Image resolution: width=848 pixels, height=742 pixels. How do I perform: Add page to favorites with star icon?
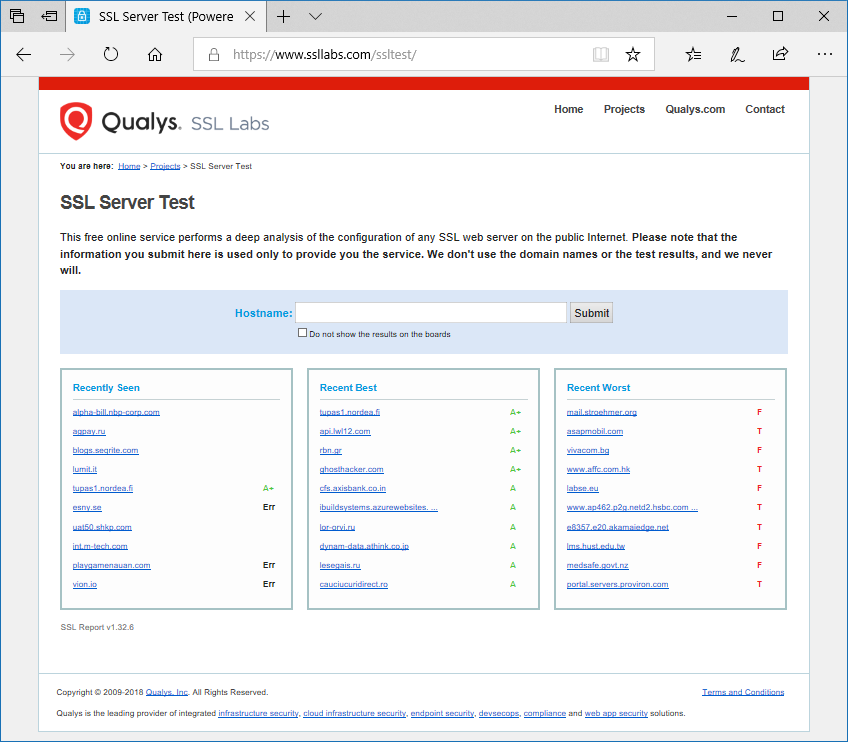[x=633, y=54]
